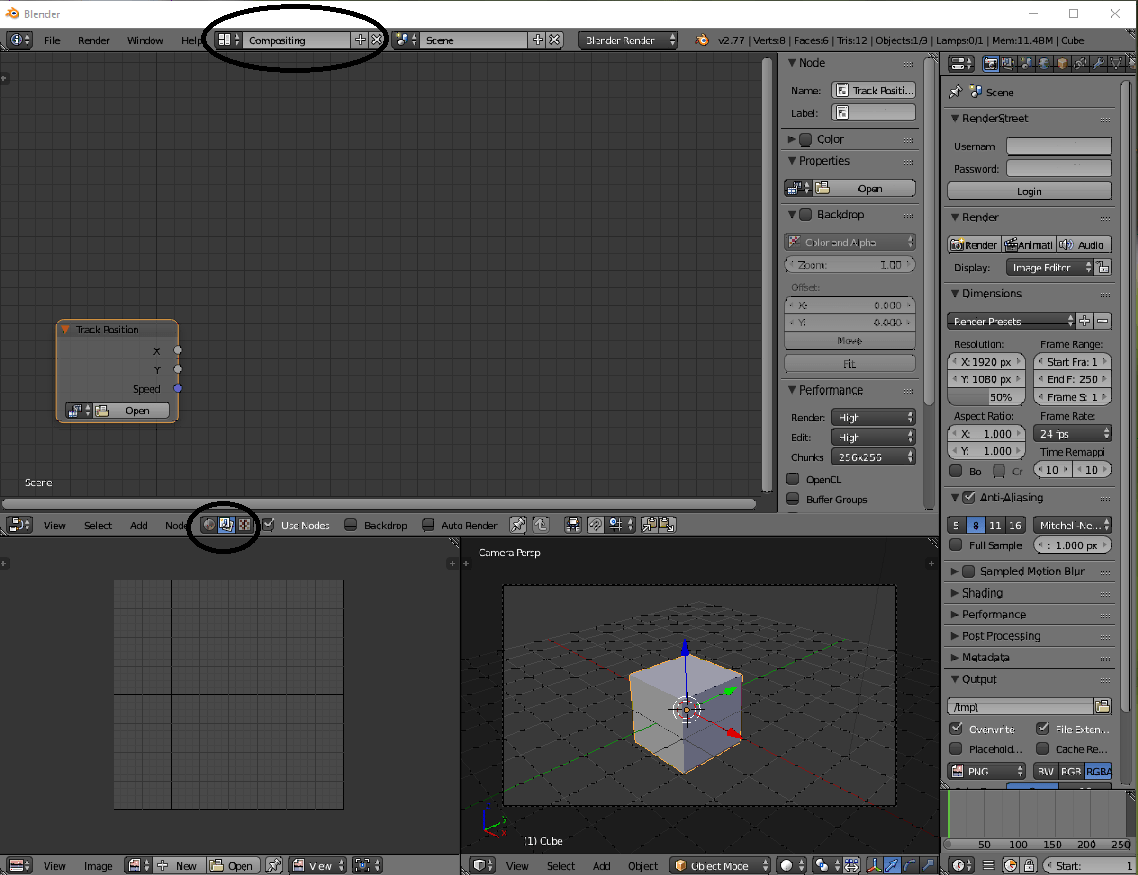Select the Compositing nodes icon in node header
Image resolution: width=1138 pixels, height=875 pixels.
pyautogui.click(x=225, y=524)
